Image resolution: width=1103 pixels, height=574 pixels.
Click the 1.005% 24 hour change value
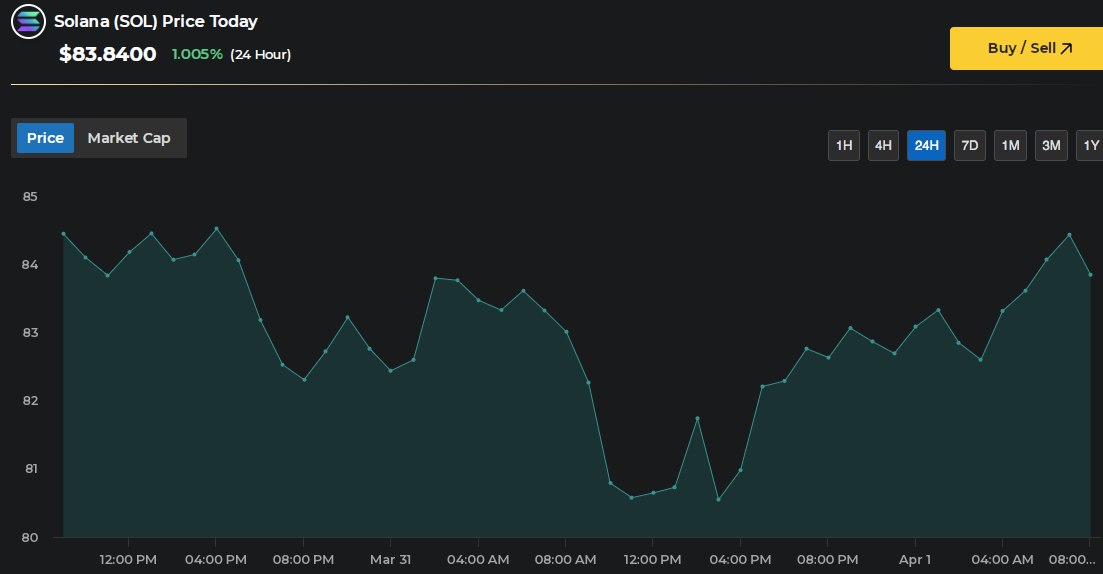pos(197,54)
